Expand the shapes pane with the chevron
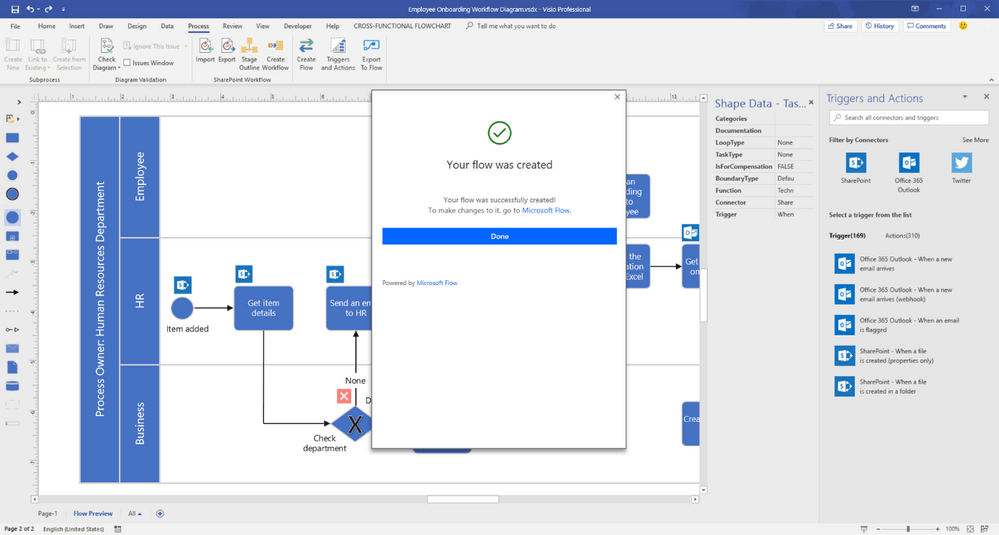999x535 pixels. point(13,101)
